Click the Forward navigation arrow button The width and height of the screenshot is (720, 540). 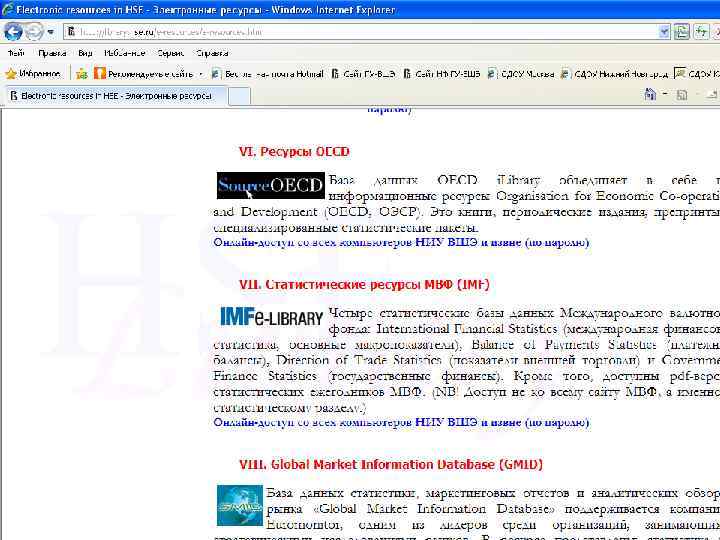point(34,32)
